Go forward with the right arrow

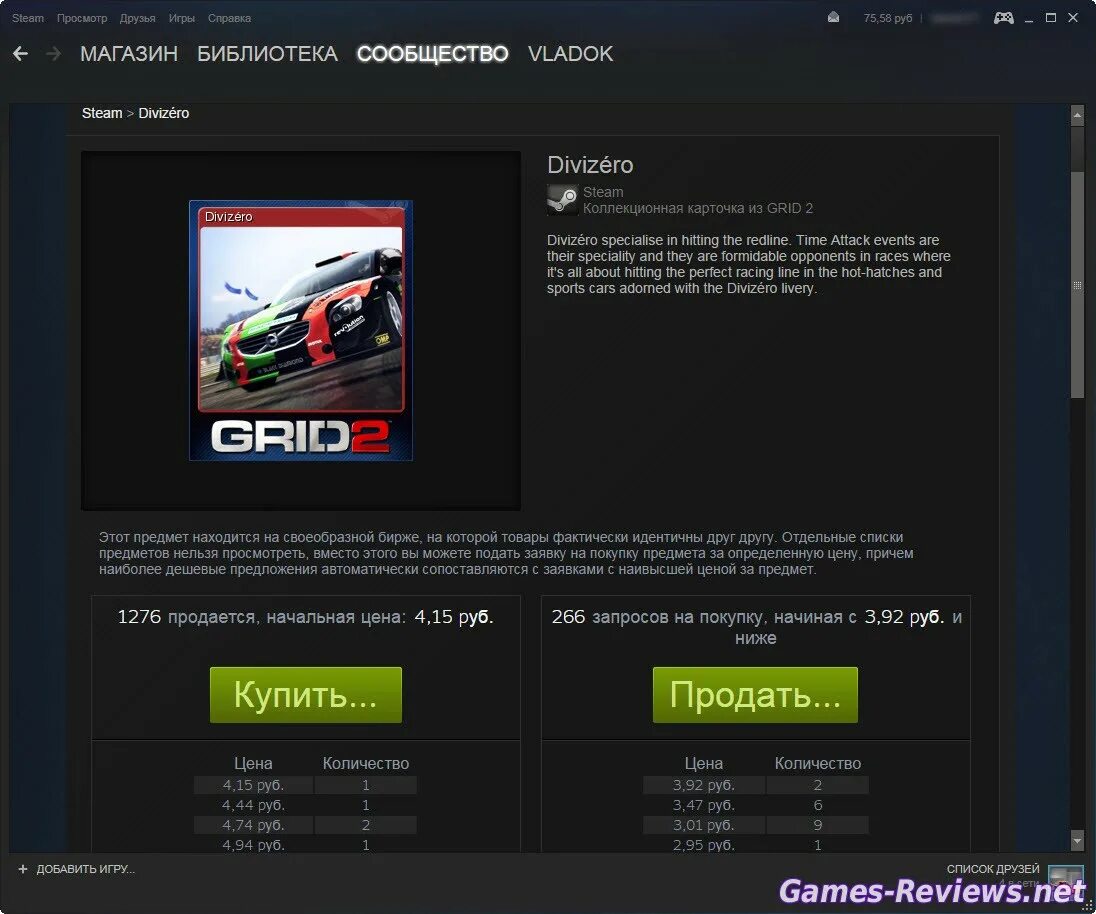pyautogui.click(x=53, y=54)
